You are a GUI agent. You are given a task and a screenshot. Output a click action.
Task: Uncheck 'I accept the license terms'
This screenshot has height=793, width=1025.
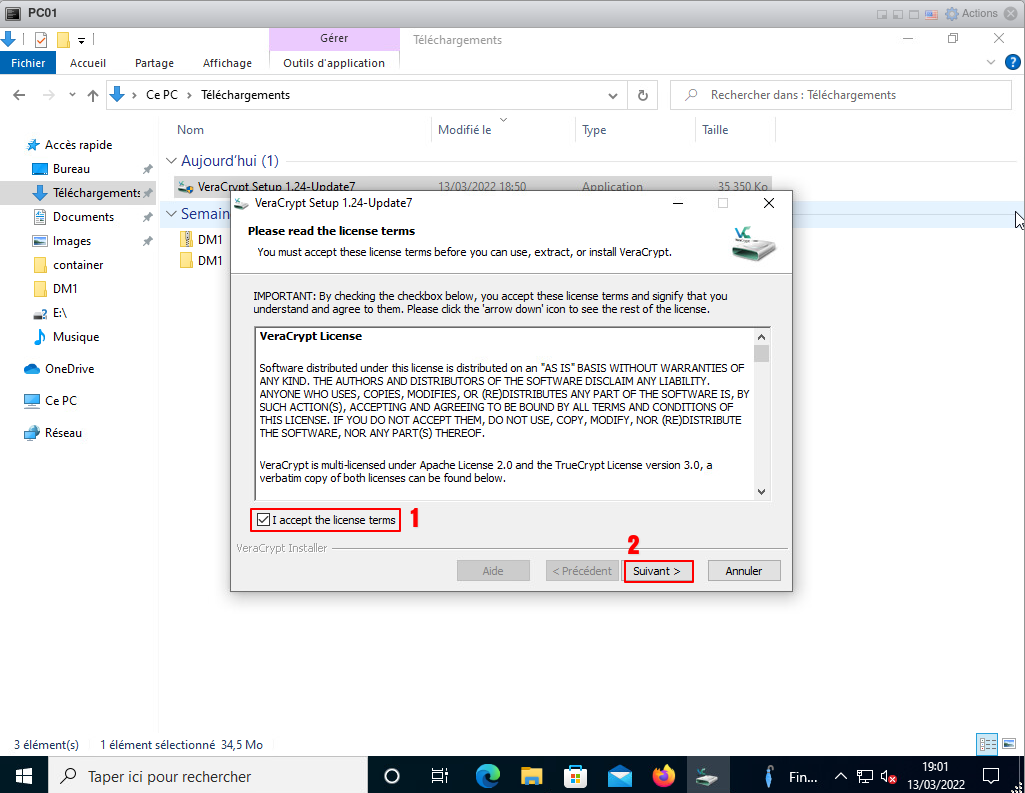tap(264, 520)
